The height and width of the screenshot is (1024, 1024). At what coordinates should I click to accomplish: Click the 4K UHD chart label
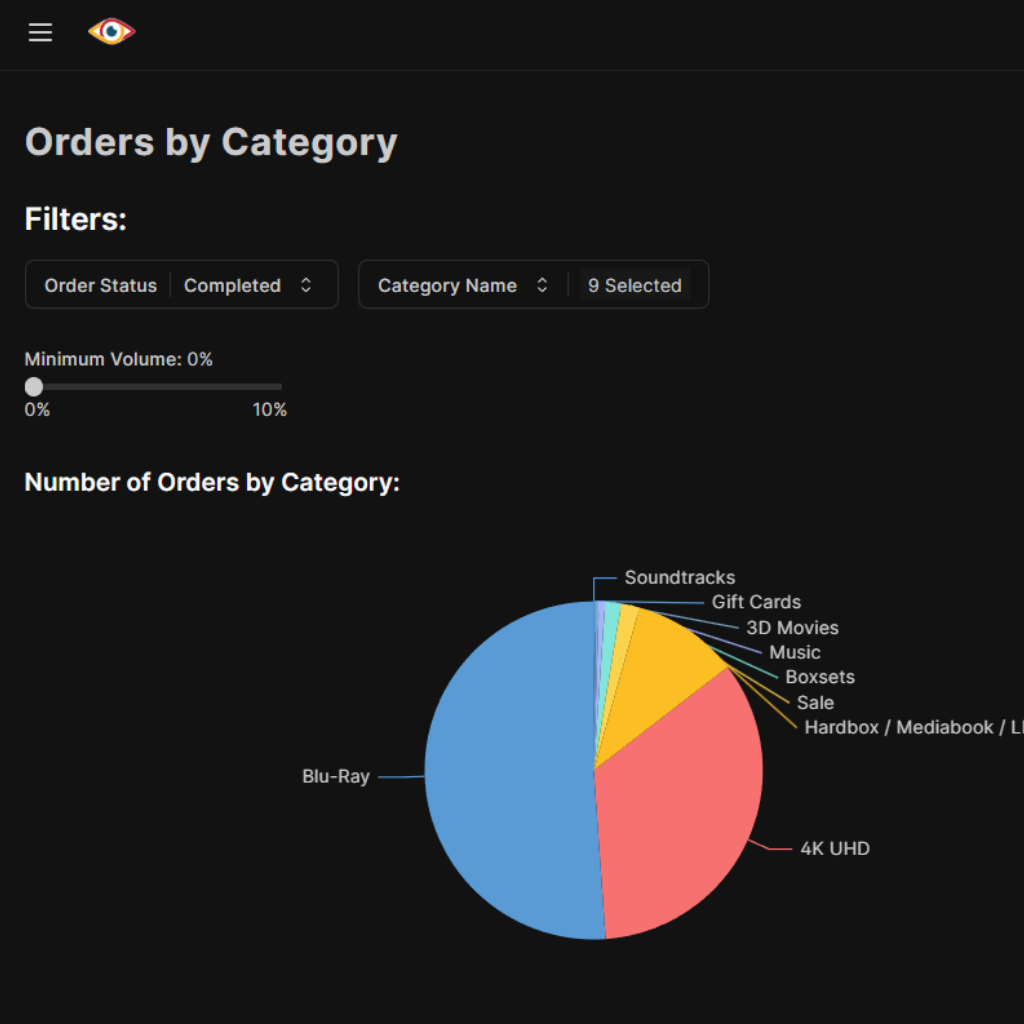[x=835, y=848]
